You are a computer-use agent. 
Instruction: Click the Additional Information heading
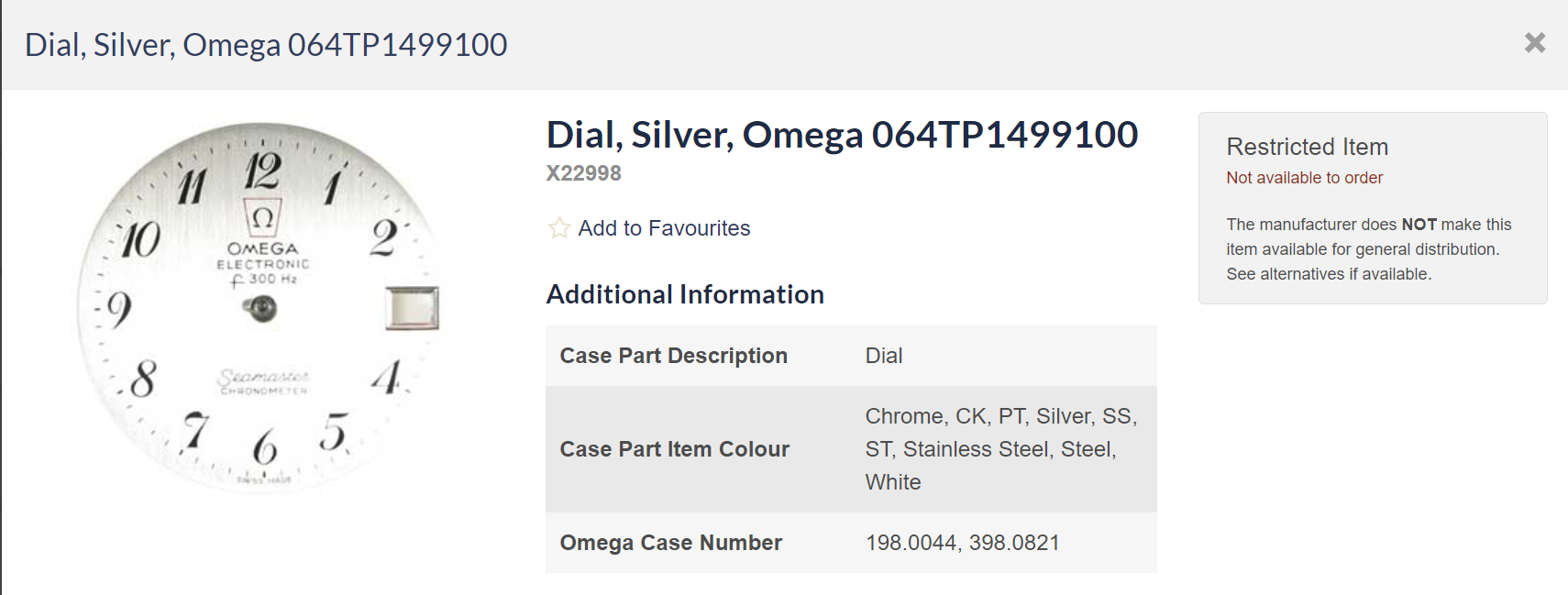[x=685, y=294]
